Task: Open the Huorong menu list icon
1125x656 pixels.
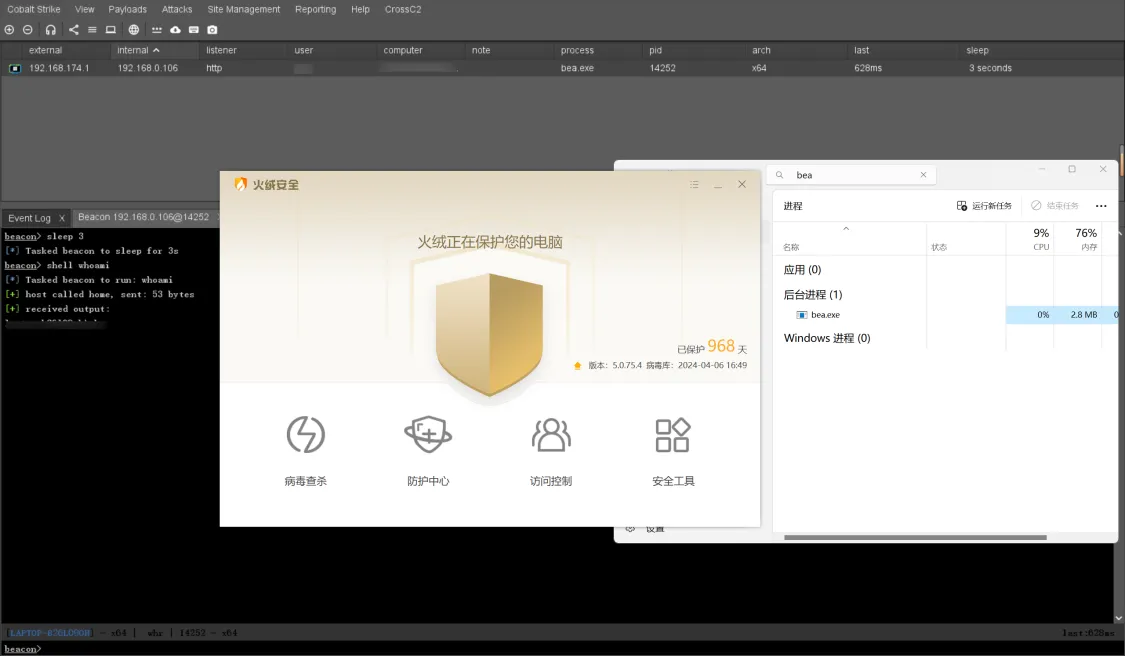Action: (694, 184)
